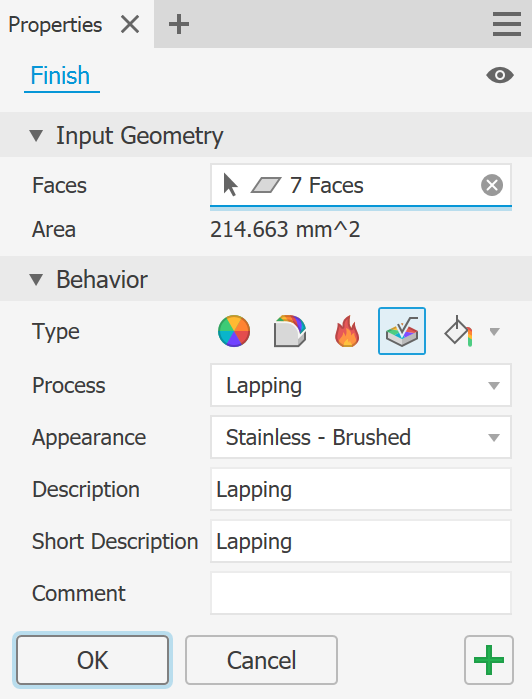Collapse the Input Geometry section
Screen dimensions: 532x699
[x=36, y=136]
